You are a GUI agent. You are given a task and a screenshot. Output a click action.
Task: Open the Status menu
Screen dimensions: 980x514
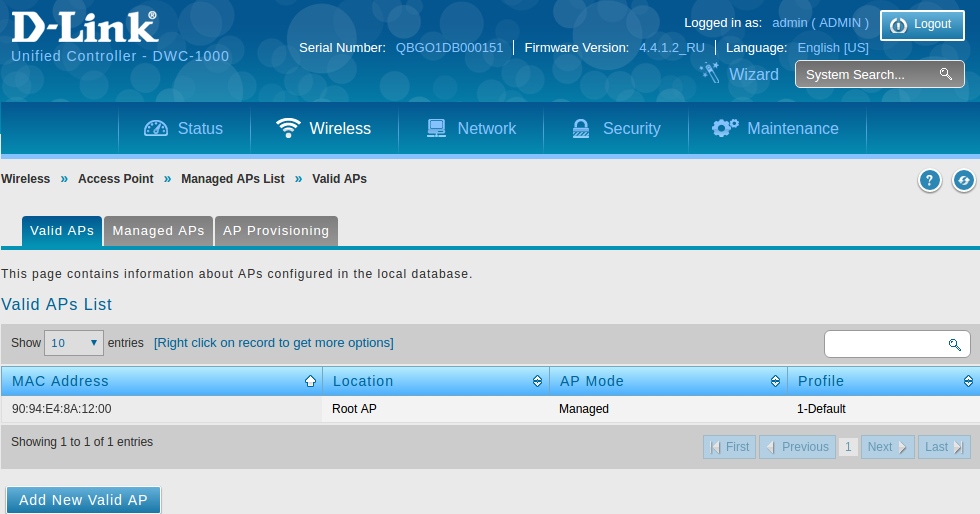[x=184, y=129]
